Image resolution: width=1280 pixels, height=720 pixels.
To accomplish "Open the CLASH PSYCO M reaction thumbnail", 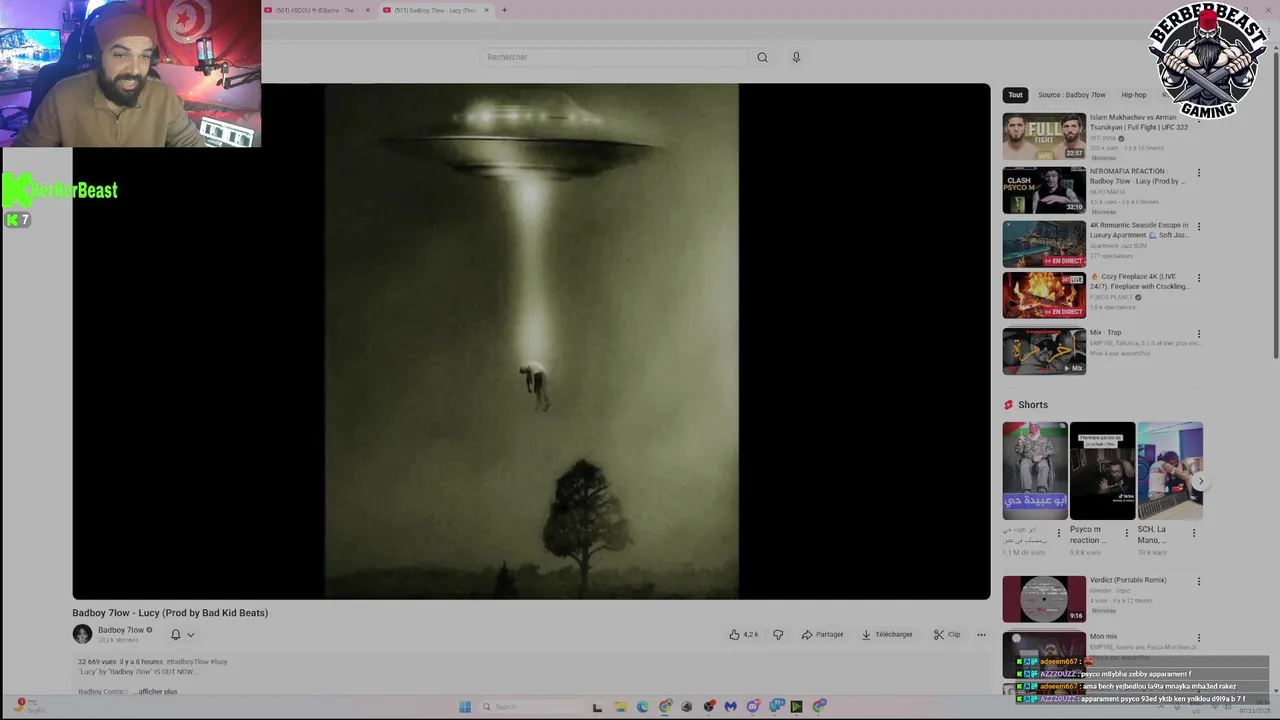I will point(1044,190).
